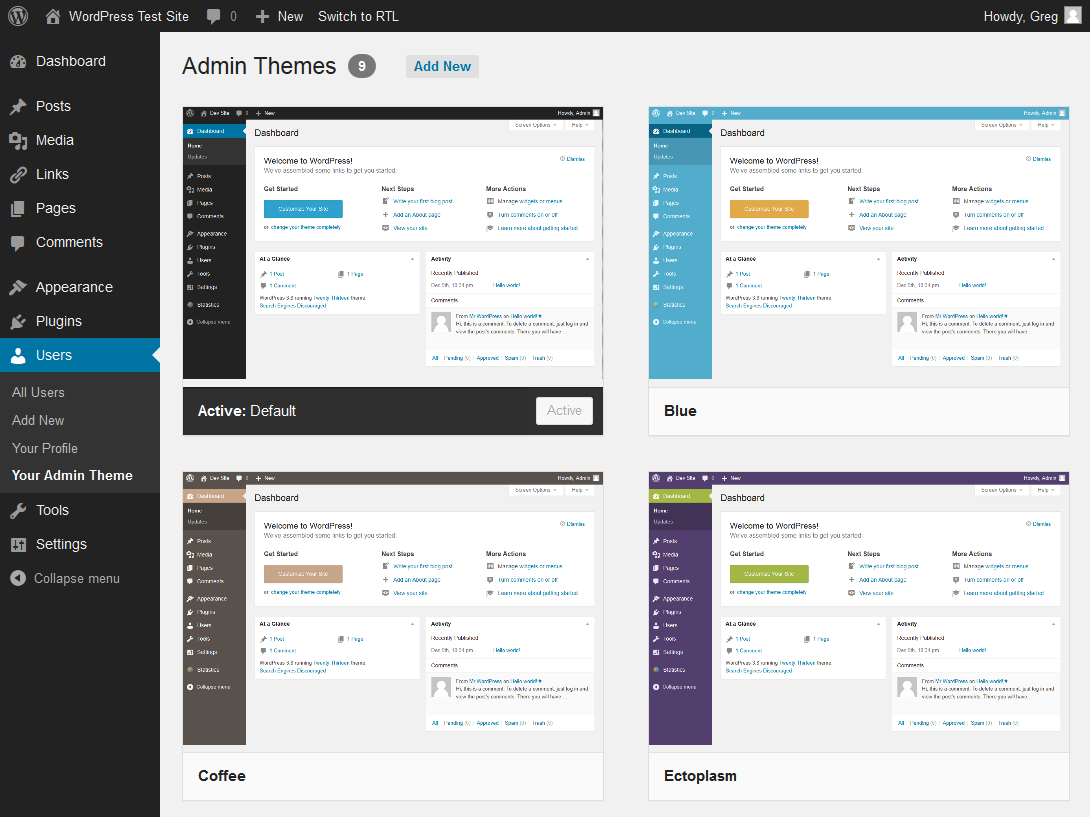Select the Ectoplasm theme screenshot thumbnail
1090x817 pixels.
pos(859,608)
